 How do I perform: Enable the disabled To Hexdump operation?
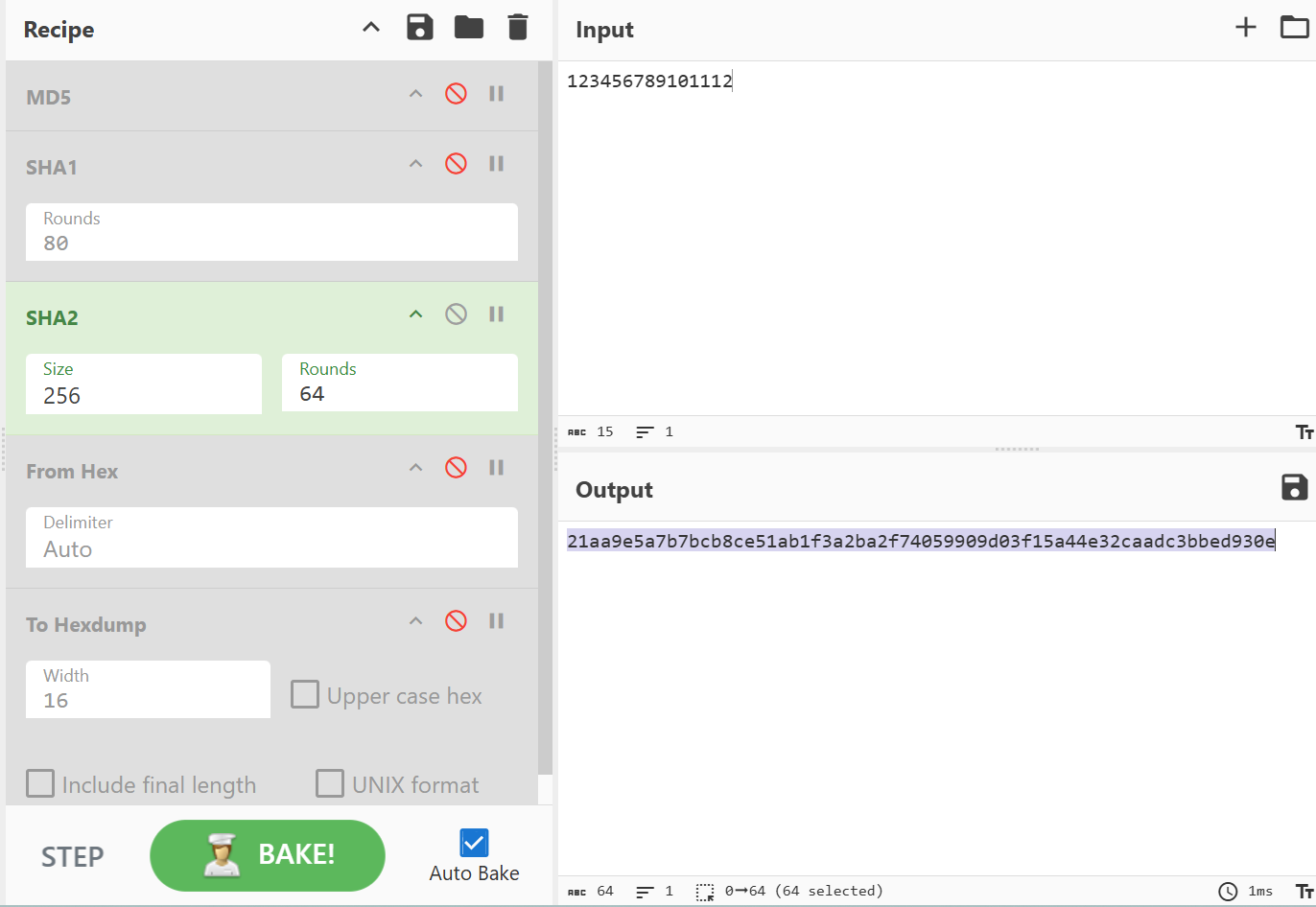point(456,621)
